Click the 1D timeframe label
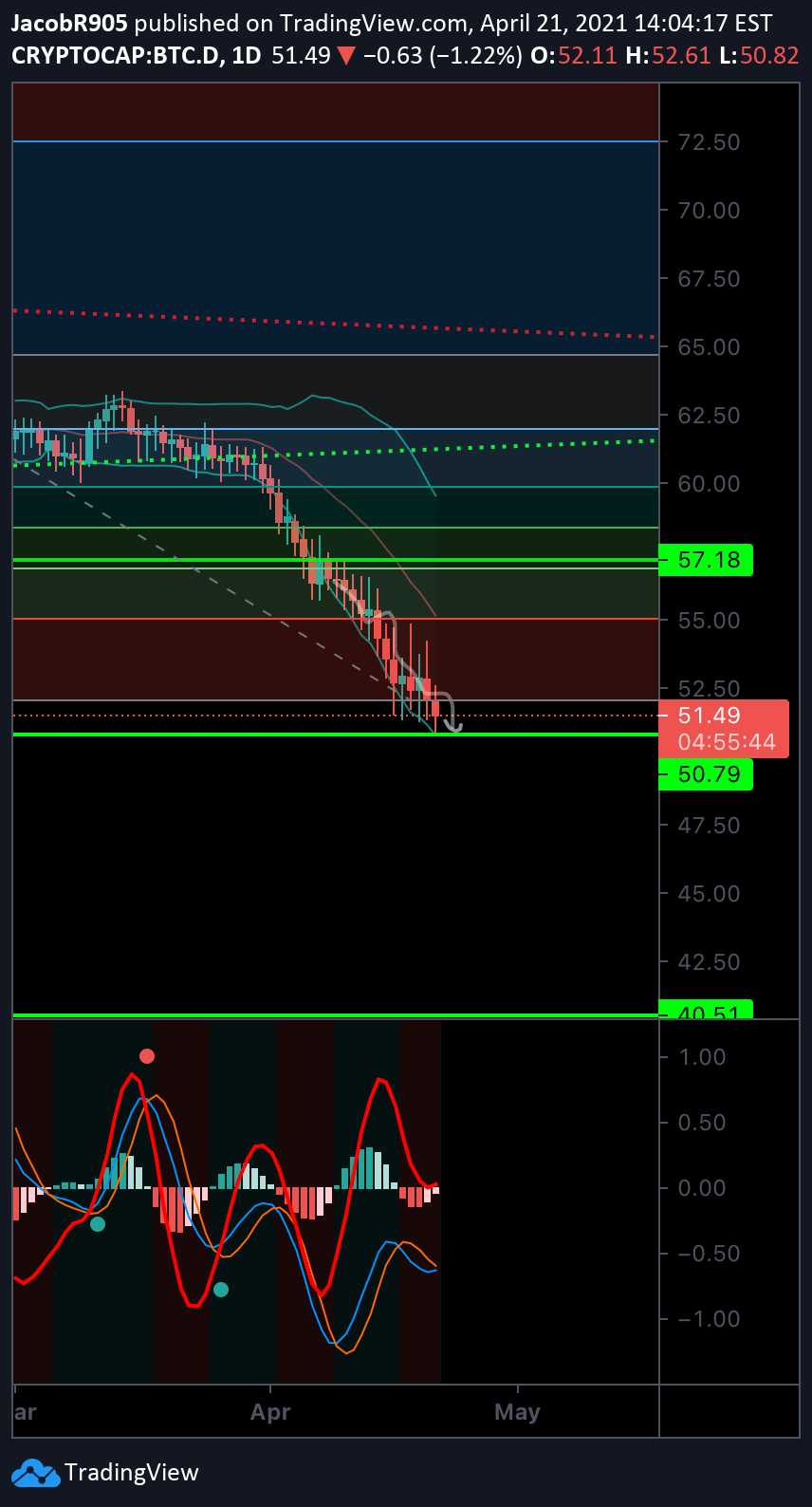 click(247, 55)
